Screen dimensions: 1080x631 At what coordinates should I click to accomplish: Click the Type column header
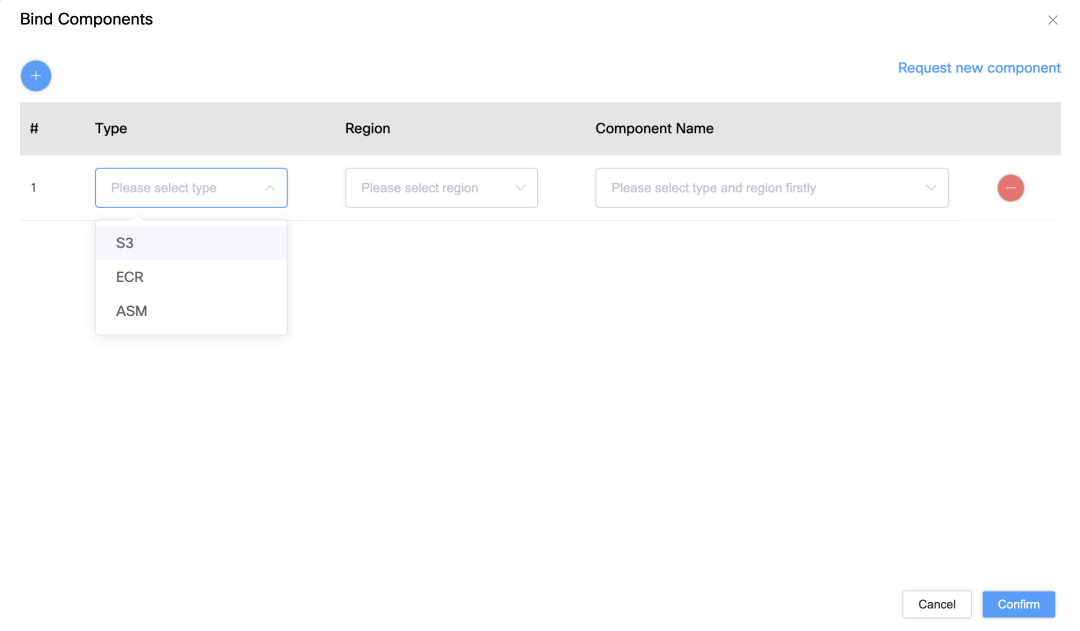(111, 128)
